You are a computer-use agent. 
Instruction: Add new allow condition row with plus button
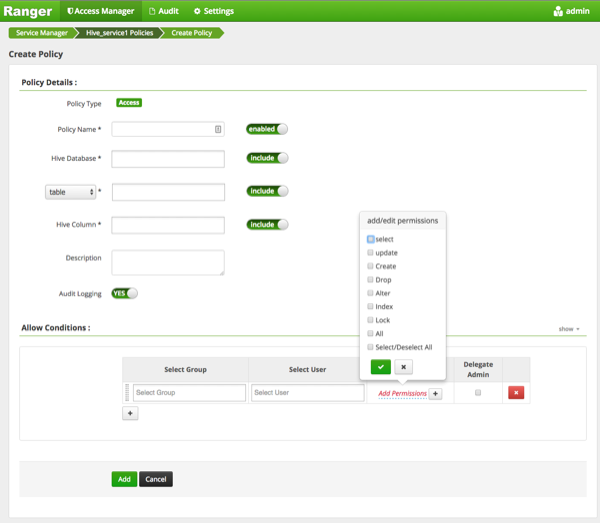tap(130, 413)
